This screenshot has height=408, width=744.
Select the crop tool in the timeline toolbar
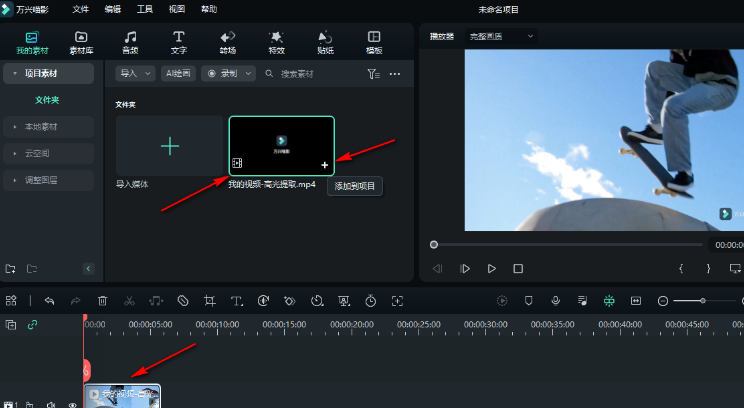coord(210,301)
